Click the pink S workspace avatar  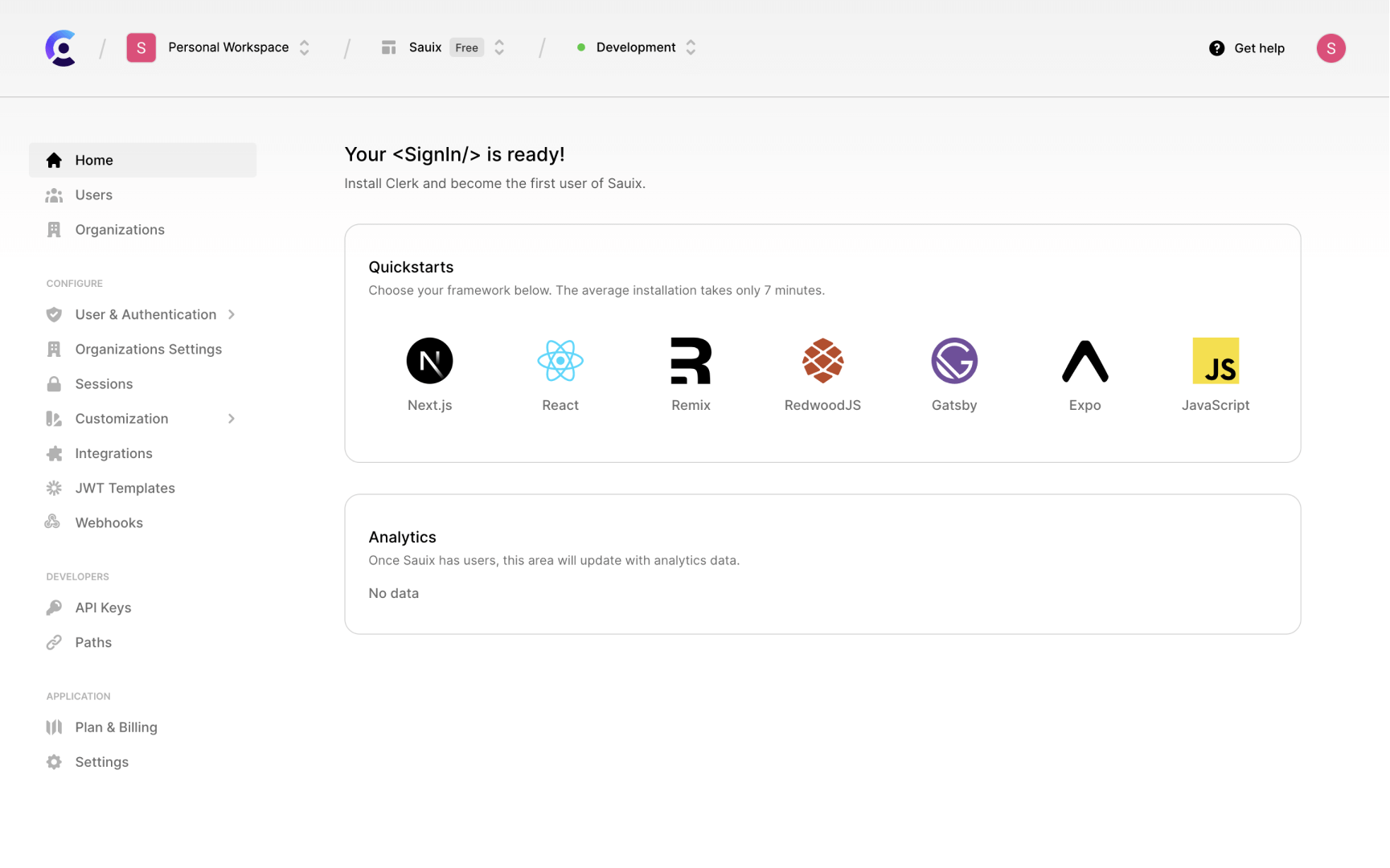[141, 48]
